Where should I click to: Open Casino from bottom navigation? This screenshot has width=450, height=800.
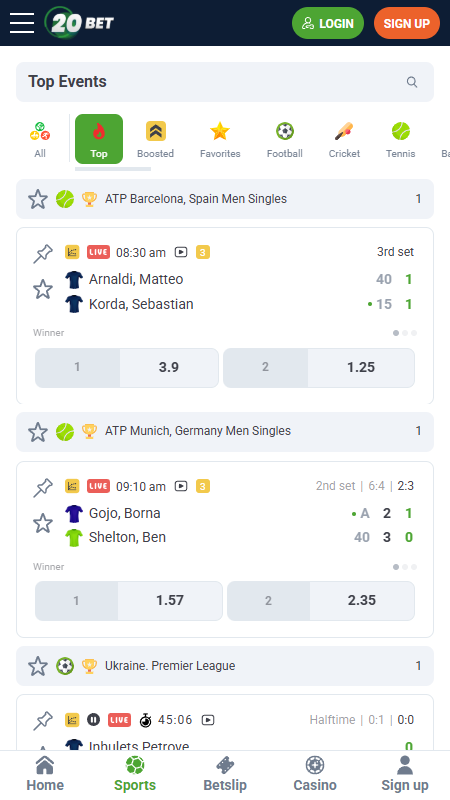(x=315, y=774)
